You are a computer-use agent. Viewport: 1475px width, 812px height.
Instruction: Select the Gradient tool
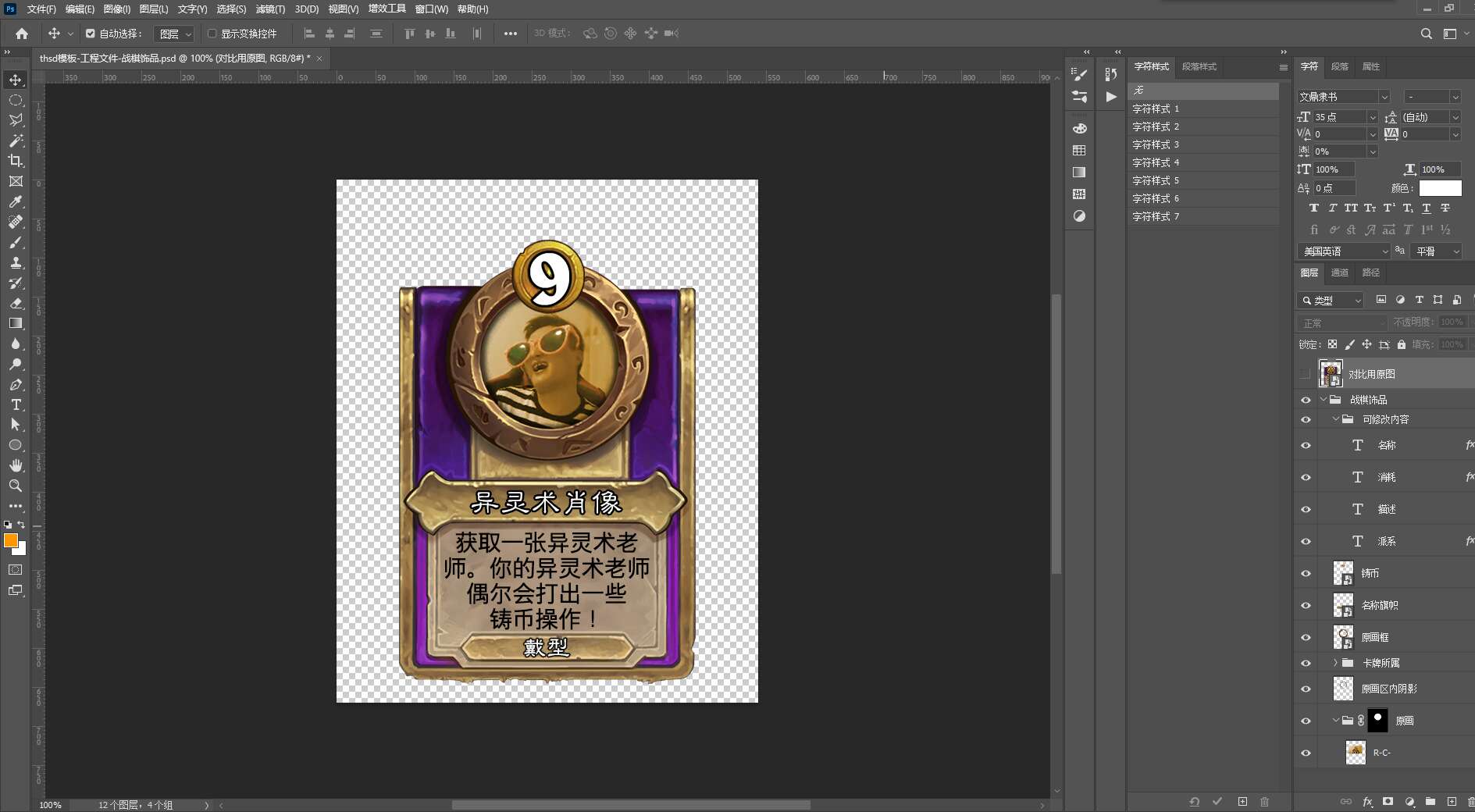coord(16,323)
